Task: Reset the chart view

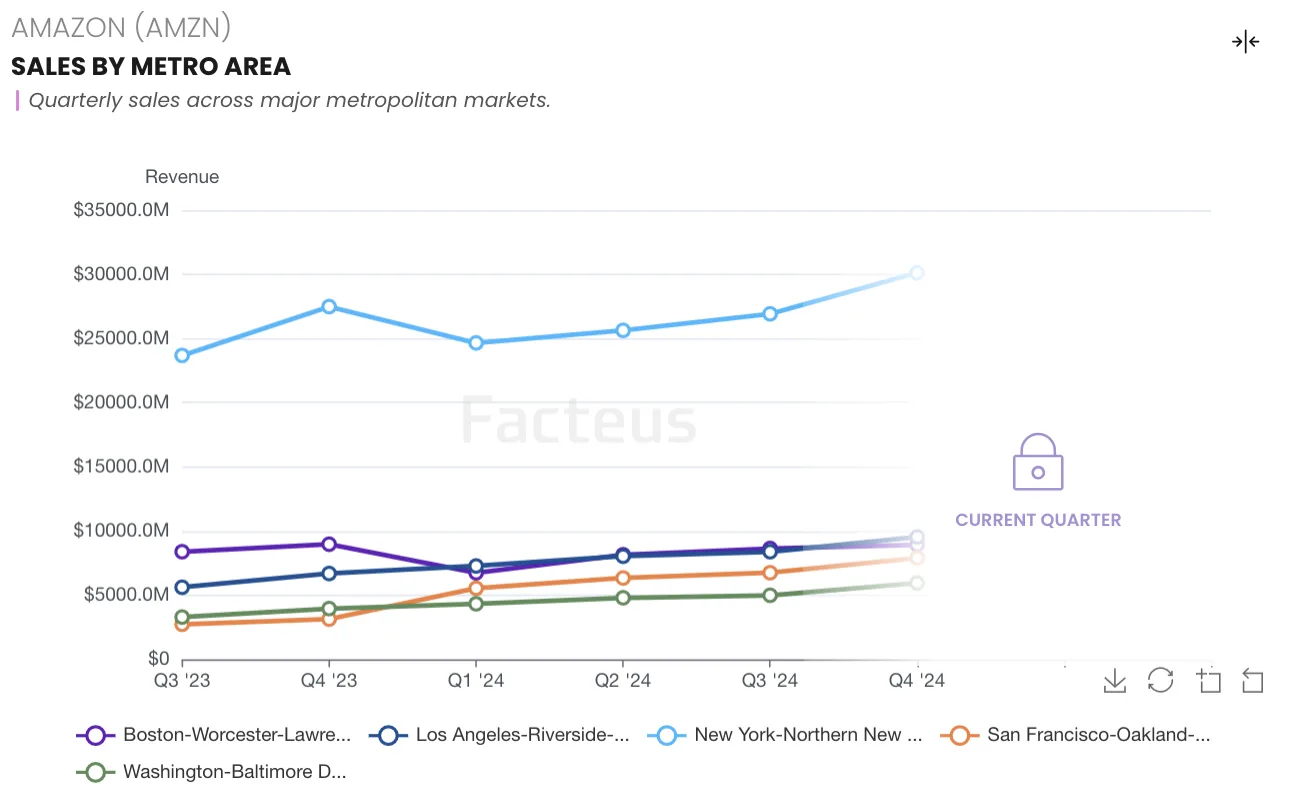Action: 1252,681
